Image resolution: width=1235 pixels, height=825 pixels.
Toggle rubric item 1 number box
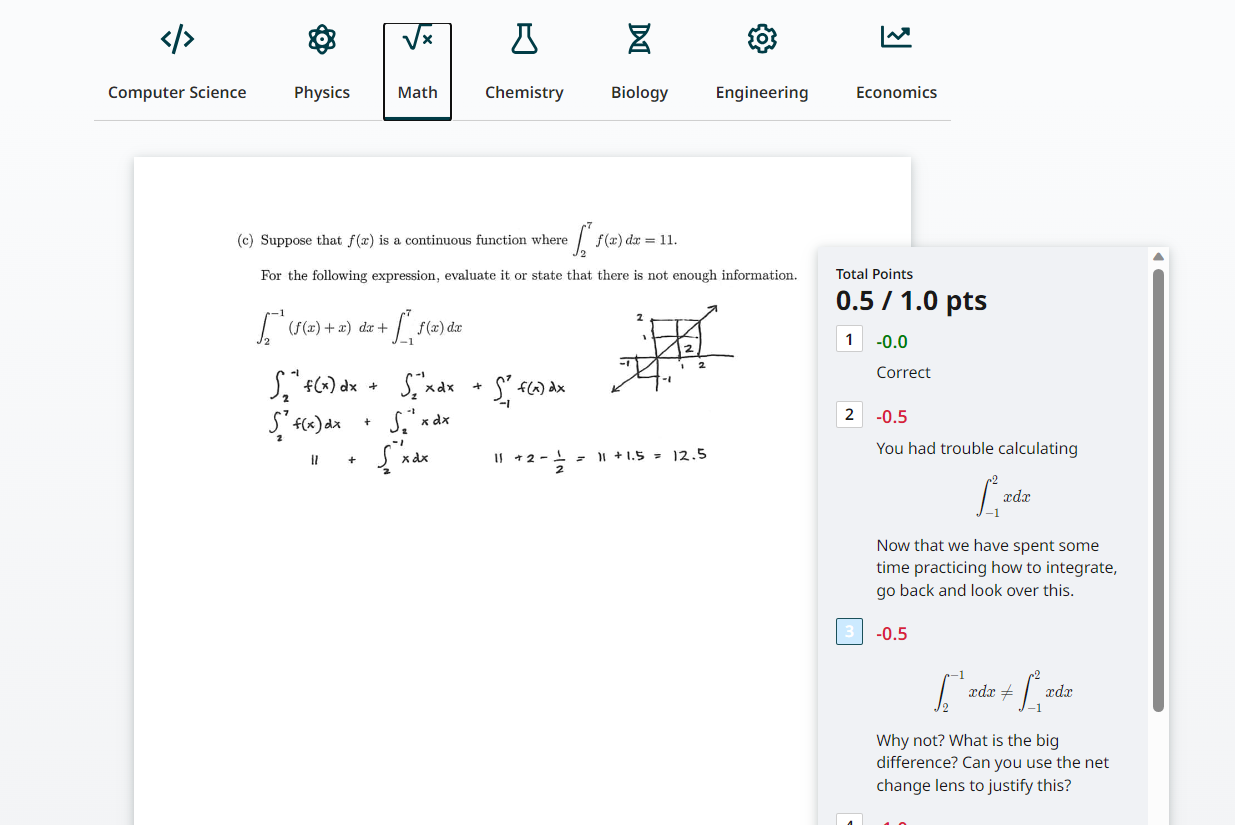[849, 340]
